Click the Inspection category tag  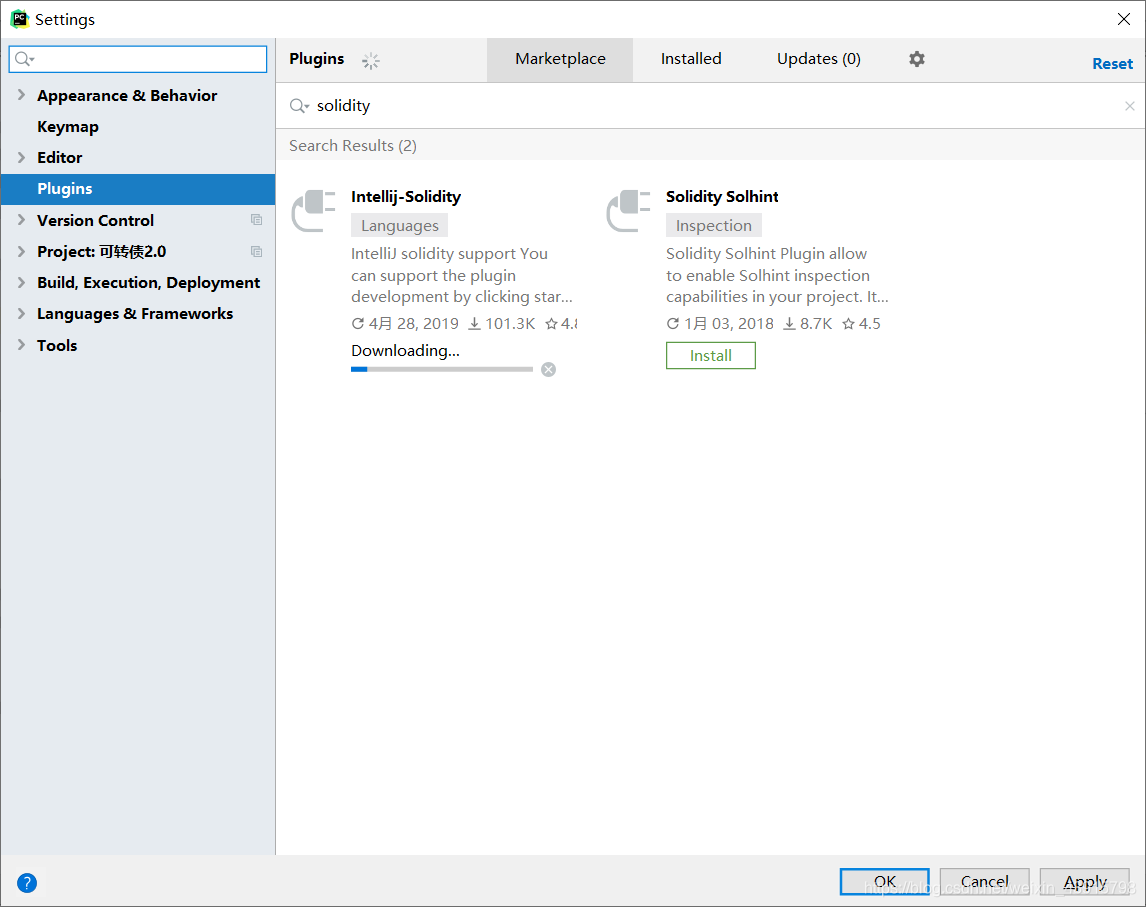pos(713,226)
